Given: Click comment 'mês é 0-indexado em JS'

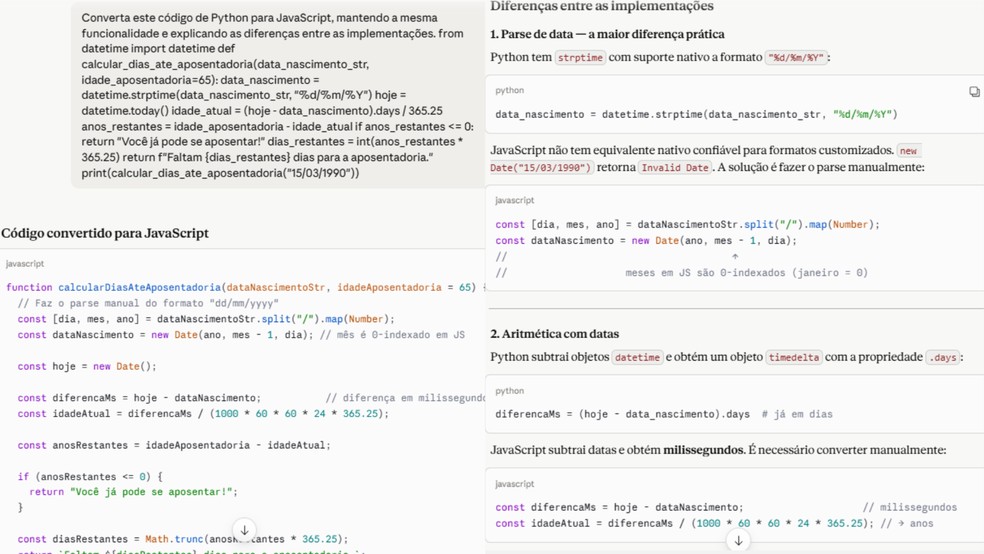Looking at the screenshot, I should pyautogui.click(x=392, y=335).
